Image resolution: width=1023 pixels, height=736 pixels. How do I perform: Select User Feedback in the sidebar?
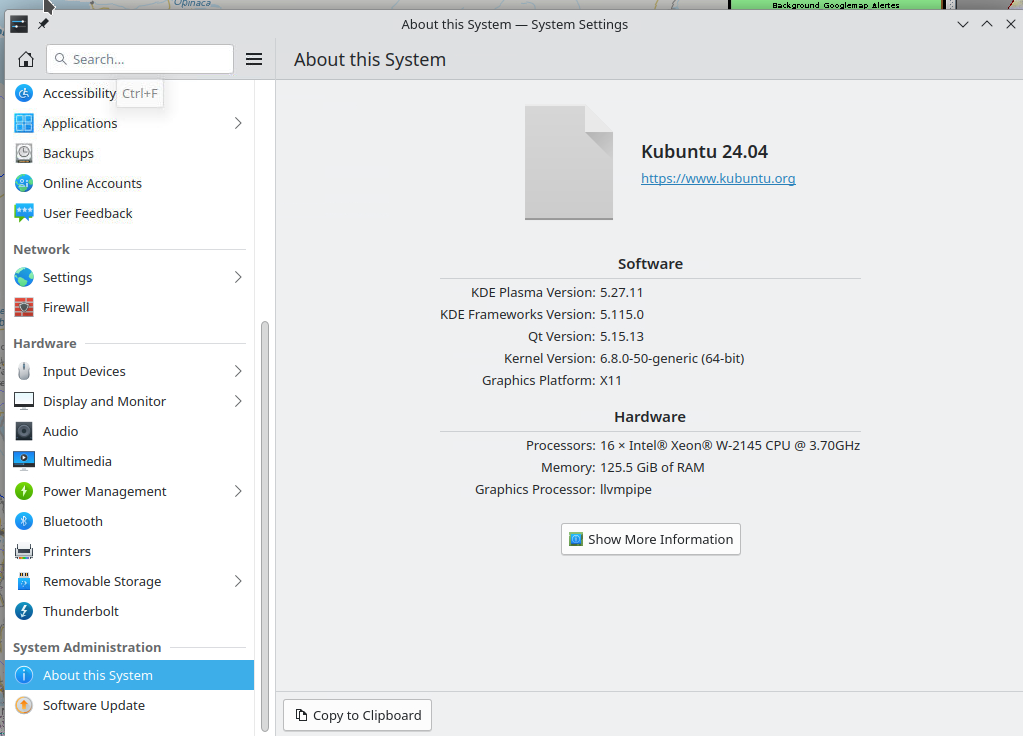click(x=129, y=213)
